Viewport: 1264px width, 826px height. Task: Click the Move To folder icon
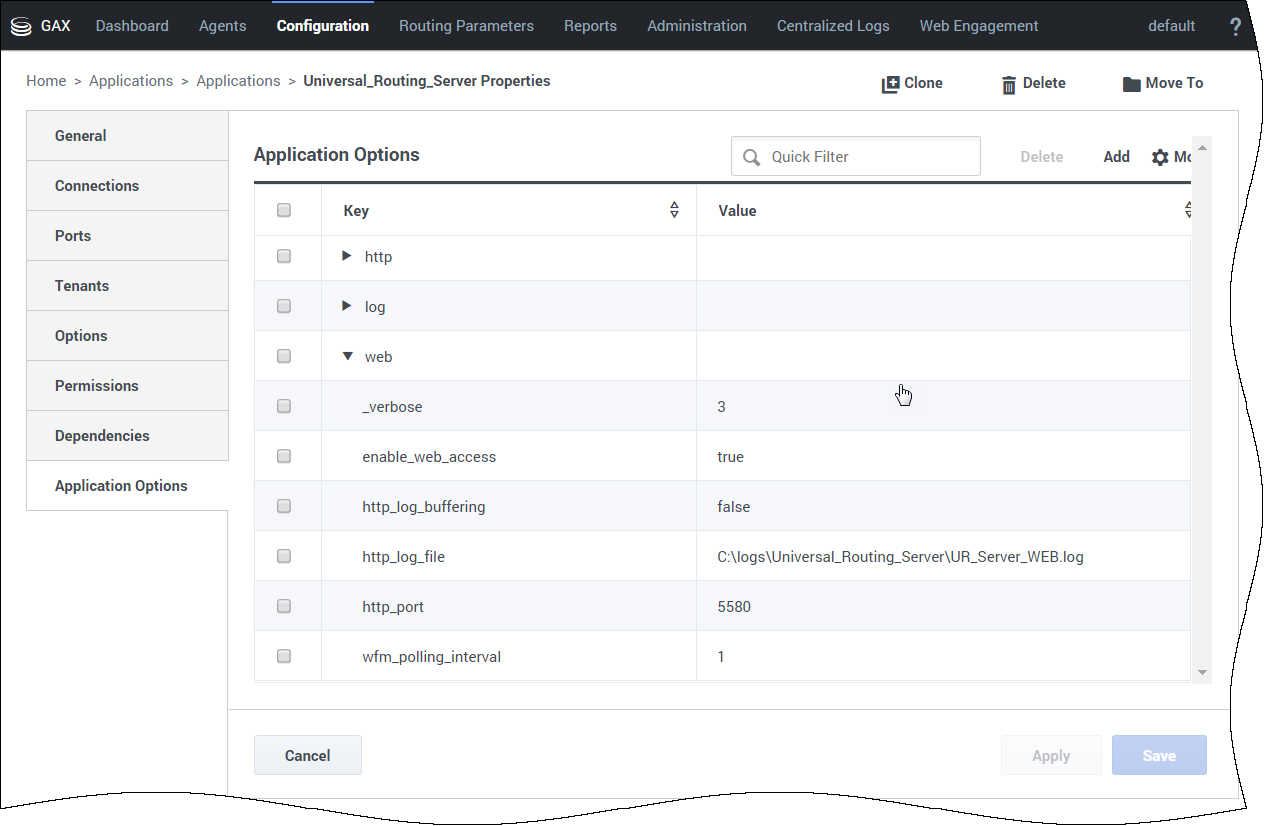pos(1131,84)
